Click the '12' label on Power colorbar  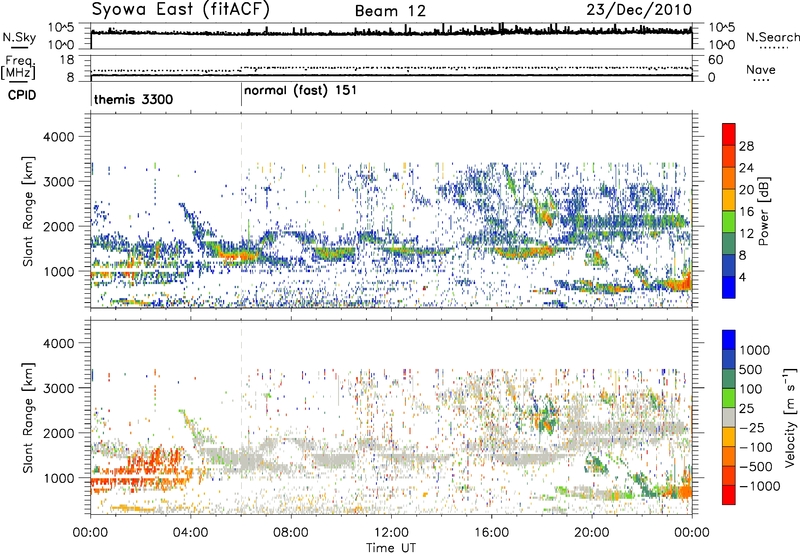(746, 234)
